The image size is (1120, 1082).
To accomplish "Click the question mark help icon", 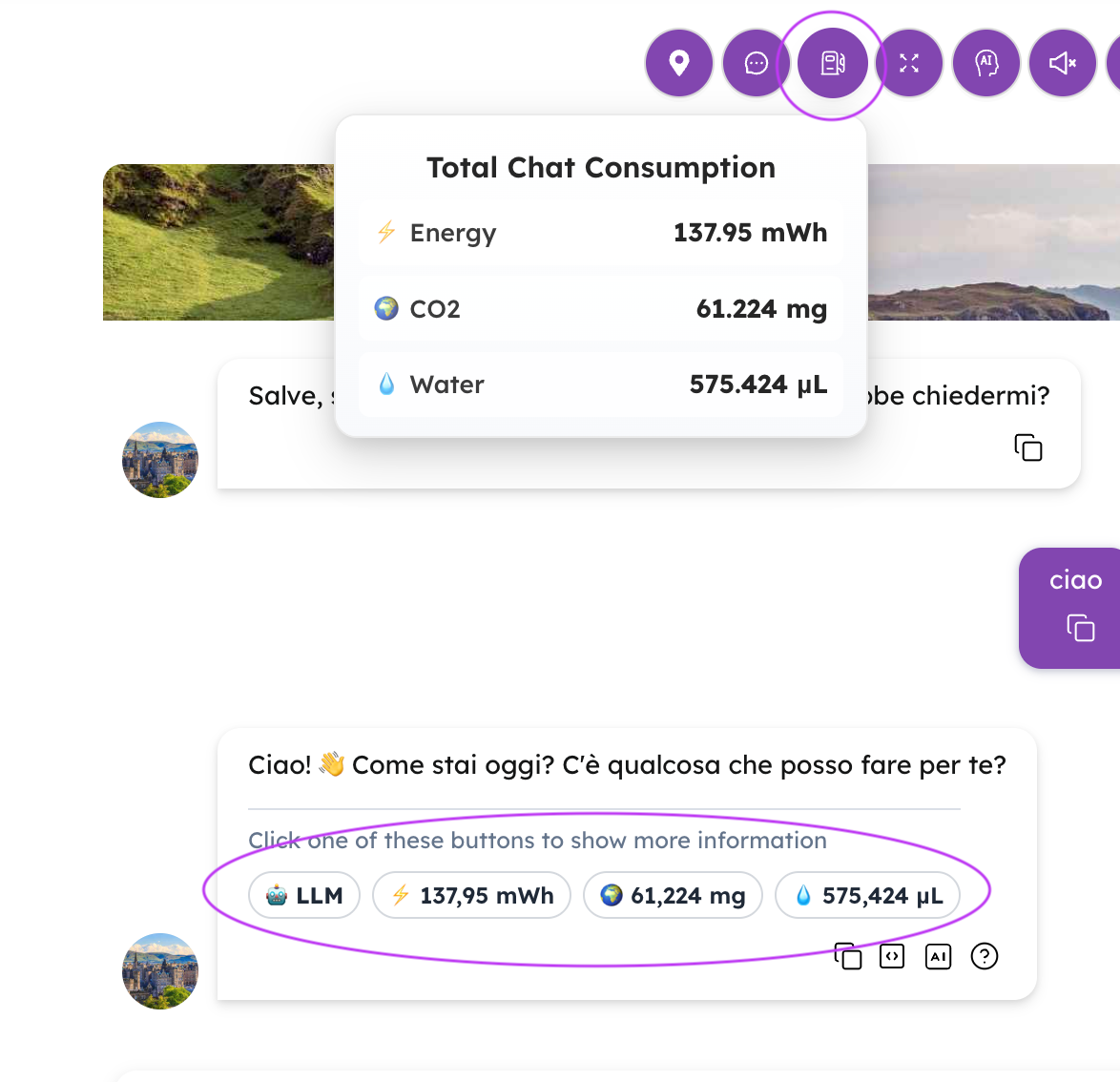I will [x=985, y=955].
